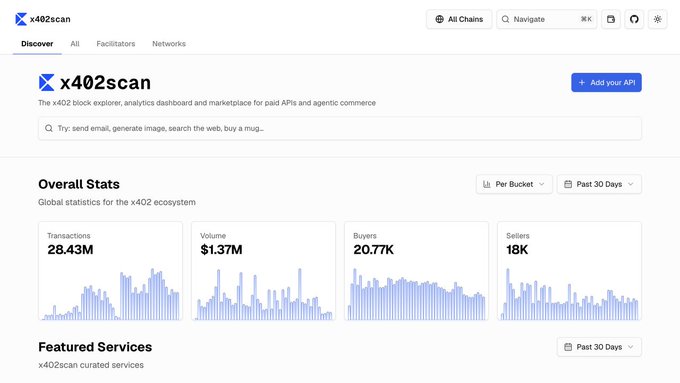Switch to the Discover tab

pyautogui.click(x=37, y=44)
